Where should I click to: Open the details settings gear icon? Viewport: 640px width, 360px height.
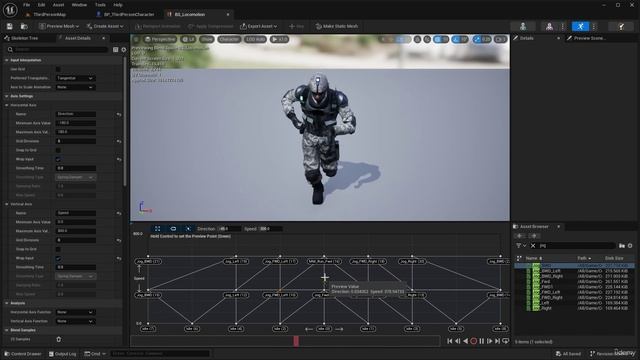[x=124, y=49]
